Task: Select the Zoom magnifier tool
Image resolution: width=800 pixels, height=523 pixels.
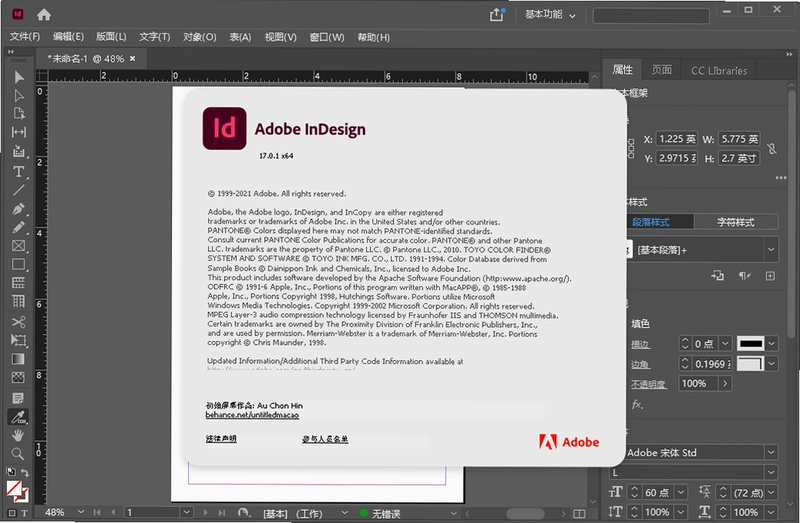Action: click(19, 454)
